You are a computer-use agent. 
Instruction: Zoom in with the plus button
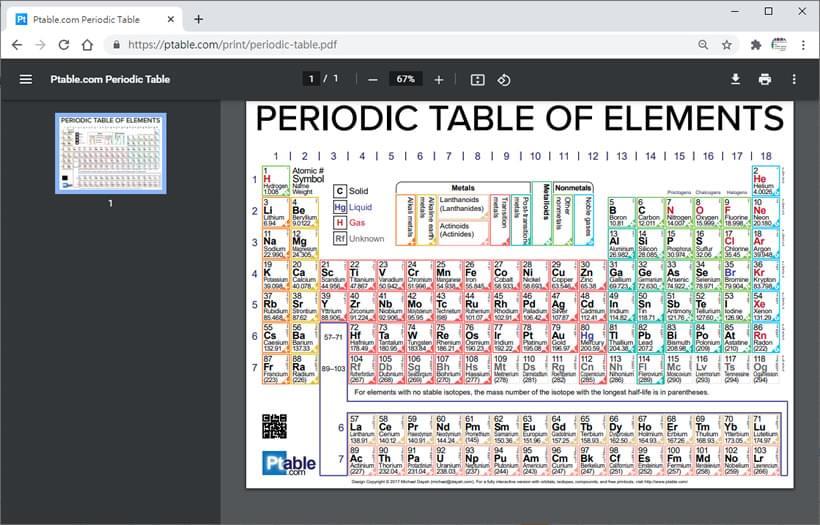tap(439, 79)
